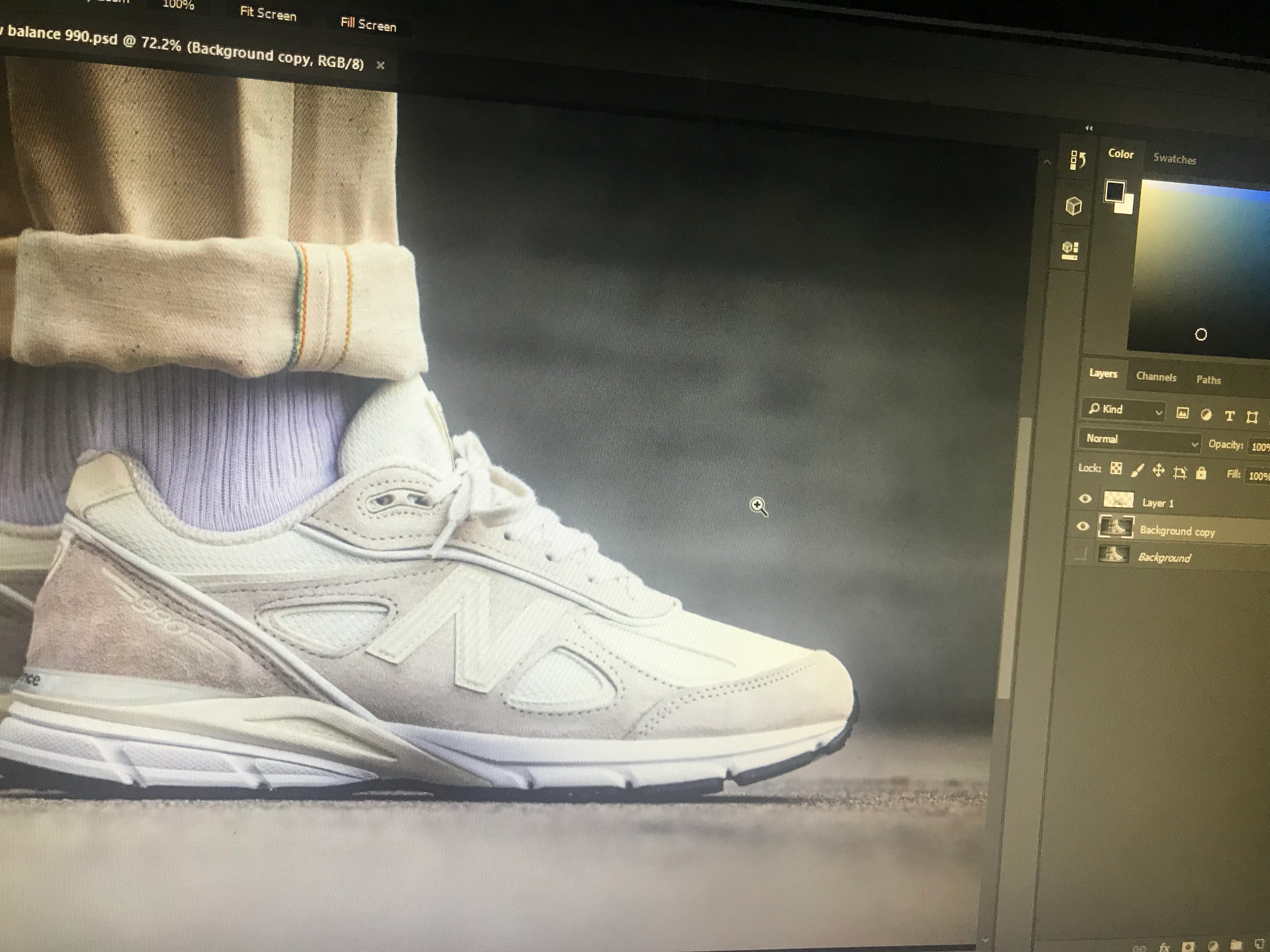Hide Layer 1 using eye icon
Viewport: 1270px width, 952px height.
coord(1084,499)
